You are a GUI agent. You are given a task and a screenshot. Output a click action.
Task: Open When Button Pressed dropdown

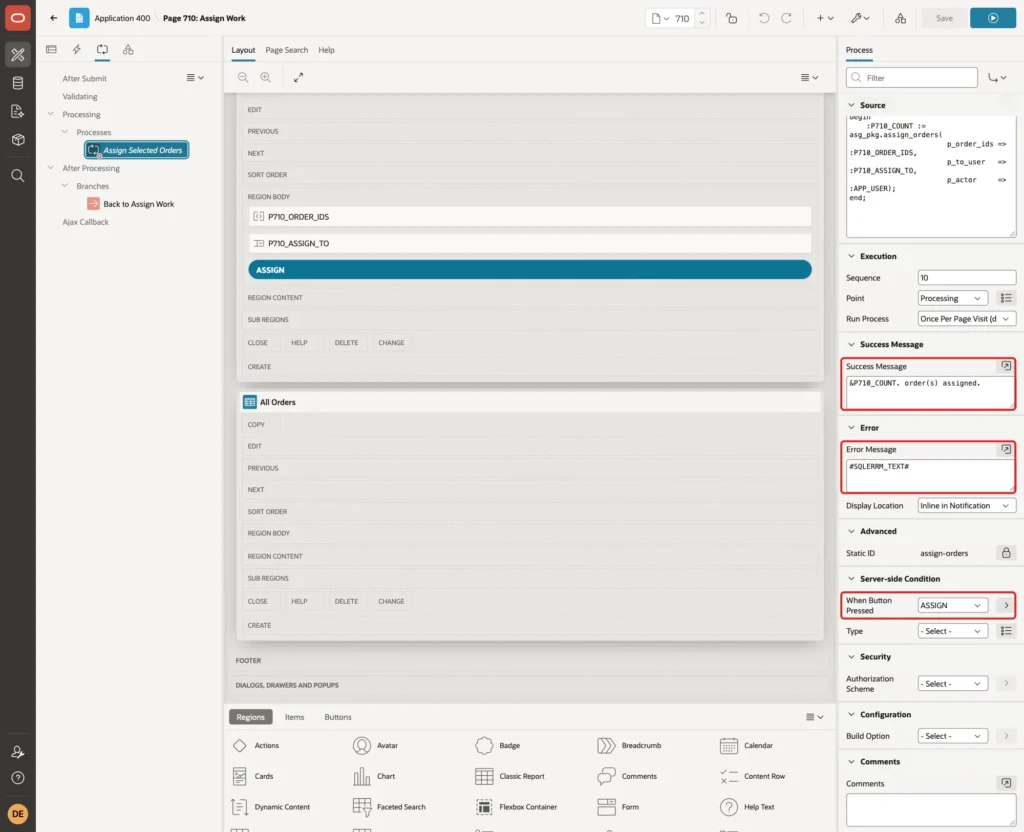point(952,605)
